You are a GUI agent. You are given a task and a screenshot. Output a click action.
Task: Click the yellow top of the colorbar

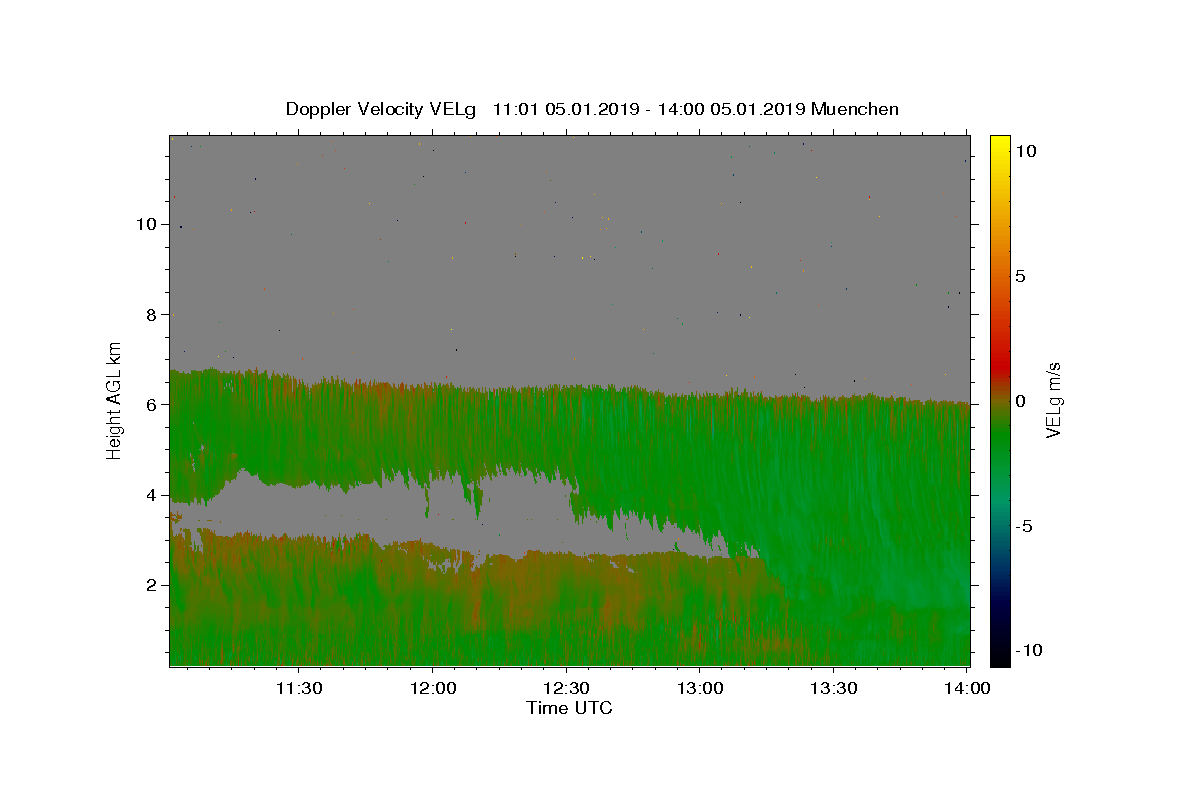point(1000,143)
